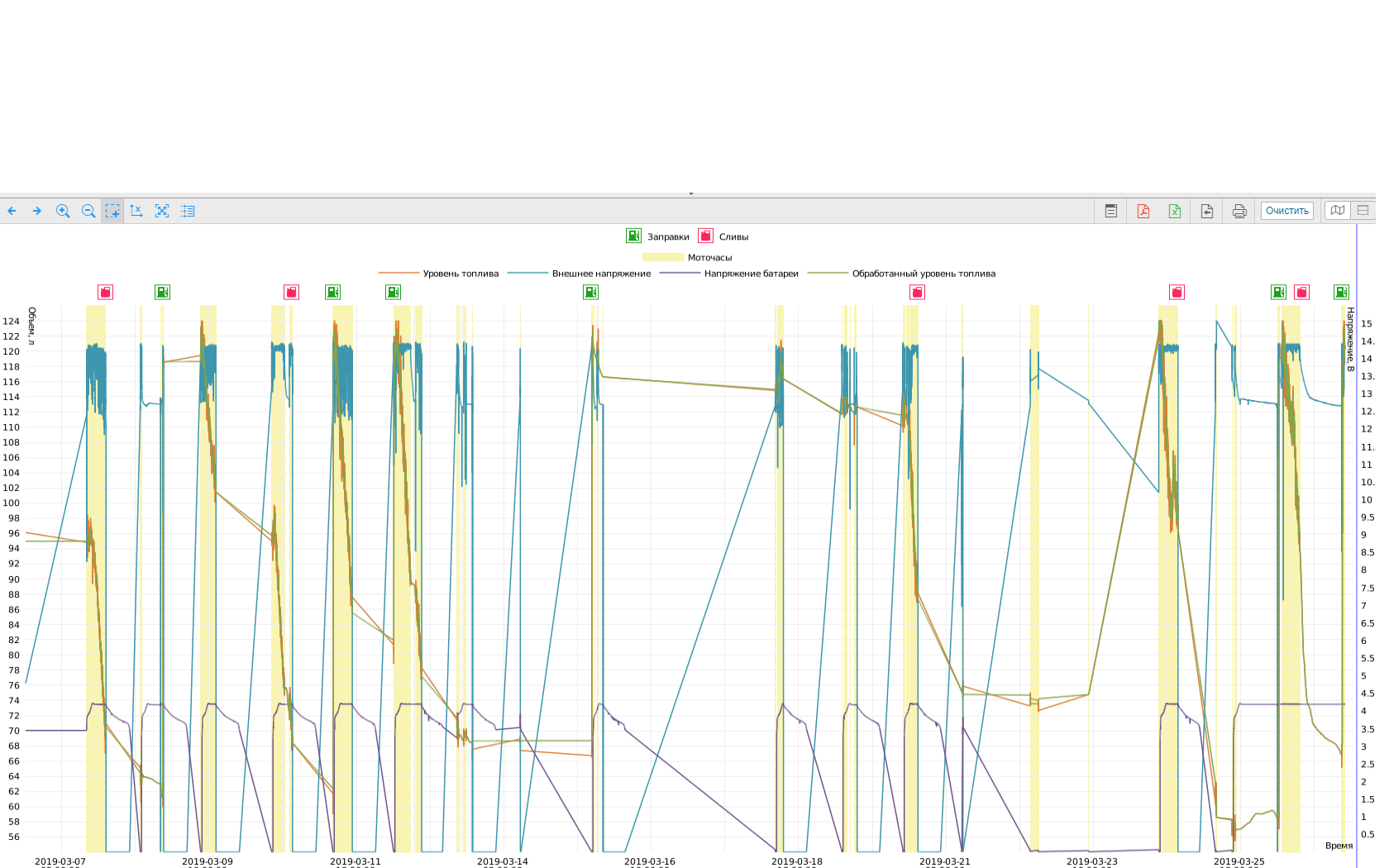Print the chart using printer icon
This screenshot has height=868, width=1389.
pyautogui.click(x=1239, y=212)
